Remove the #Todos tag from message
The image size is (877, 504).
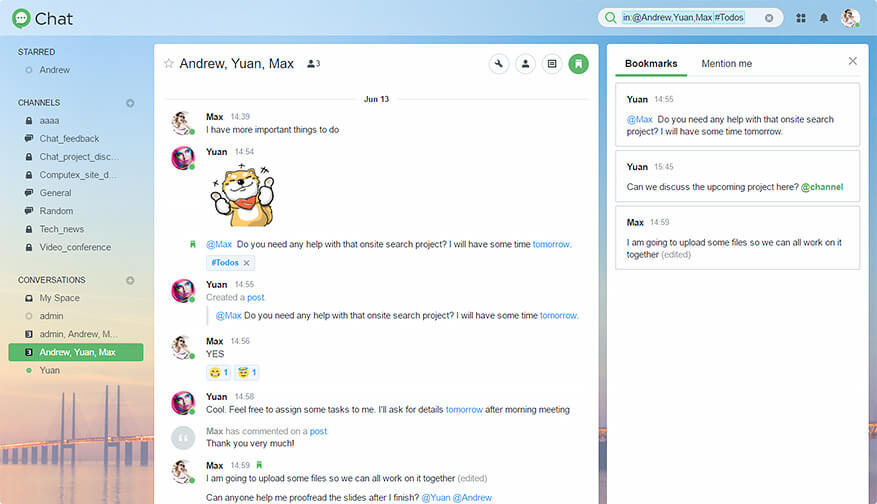(247, 263)
